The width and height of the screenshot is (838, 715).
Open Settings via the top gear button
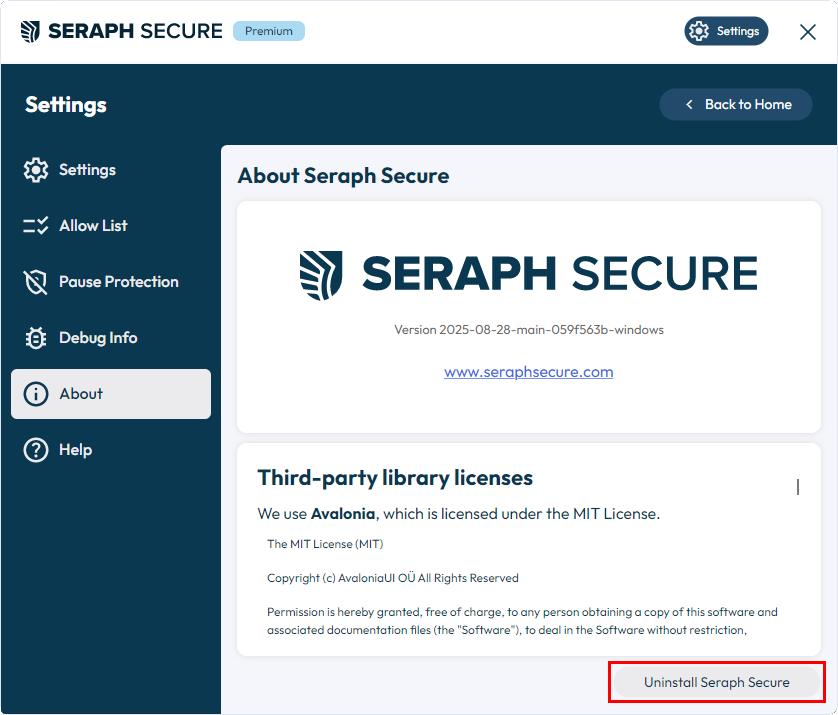tap(726, 31)
